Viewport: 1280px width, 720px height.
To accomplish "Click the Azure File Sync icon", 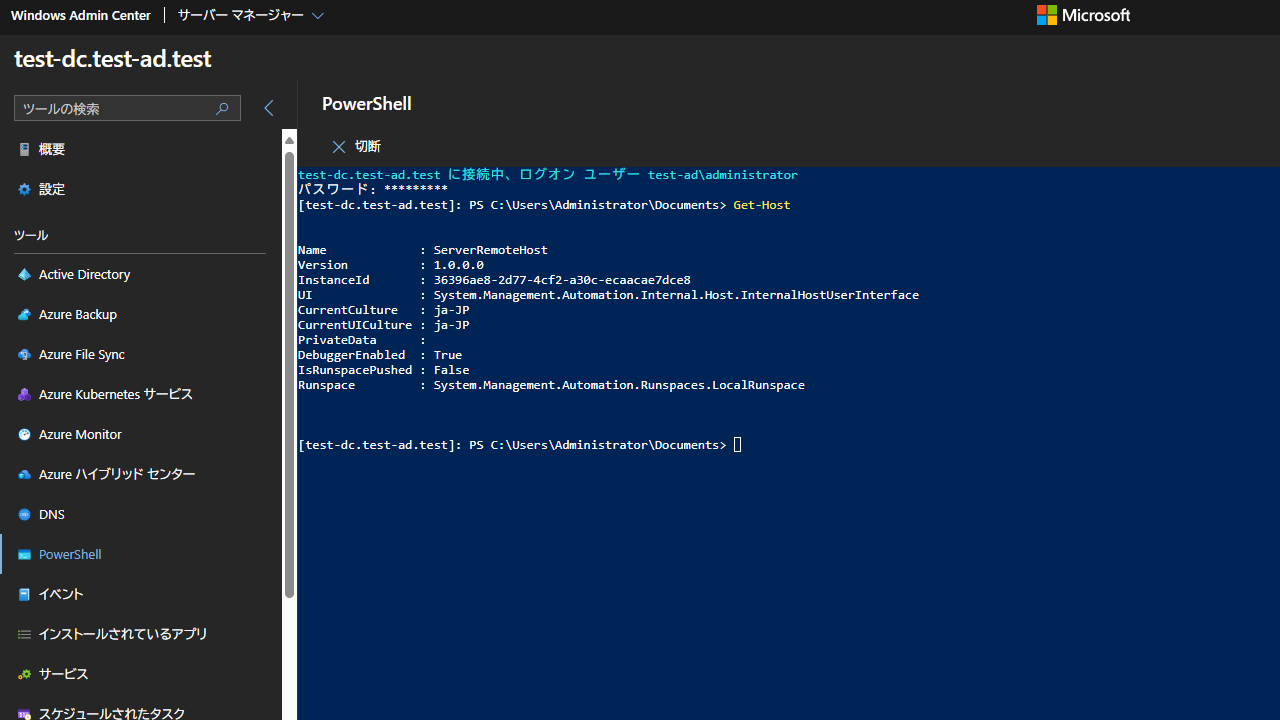I will pos(24,354).
